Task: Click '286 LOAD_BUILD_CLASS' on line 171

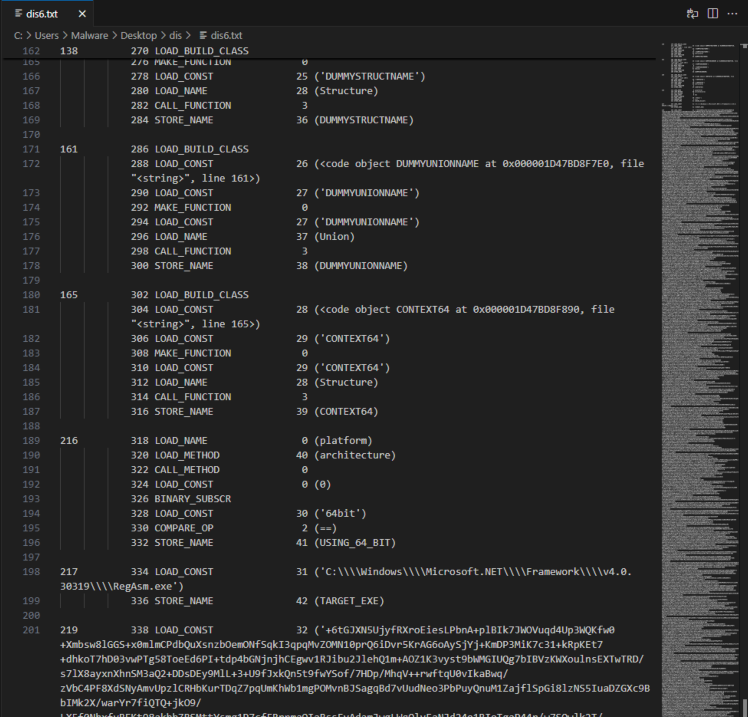Action: click(190, 149)
